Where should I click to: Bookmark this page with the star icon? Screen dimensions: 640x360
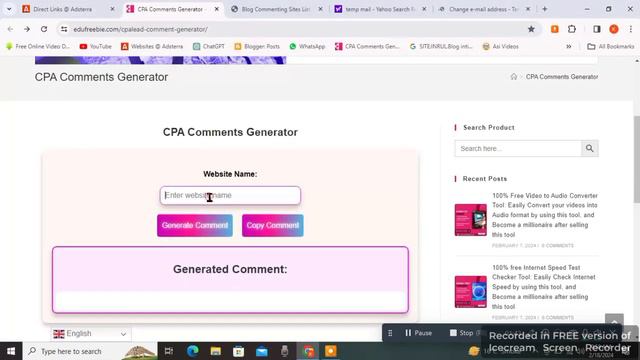531,29
